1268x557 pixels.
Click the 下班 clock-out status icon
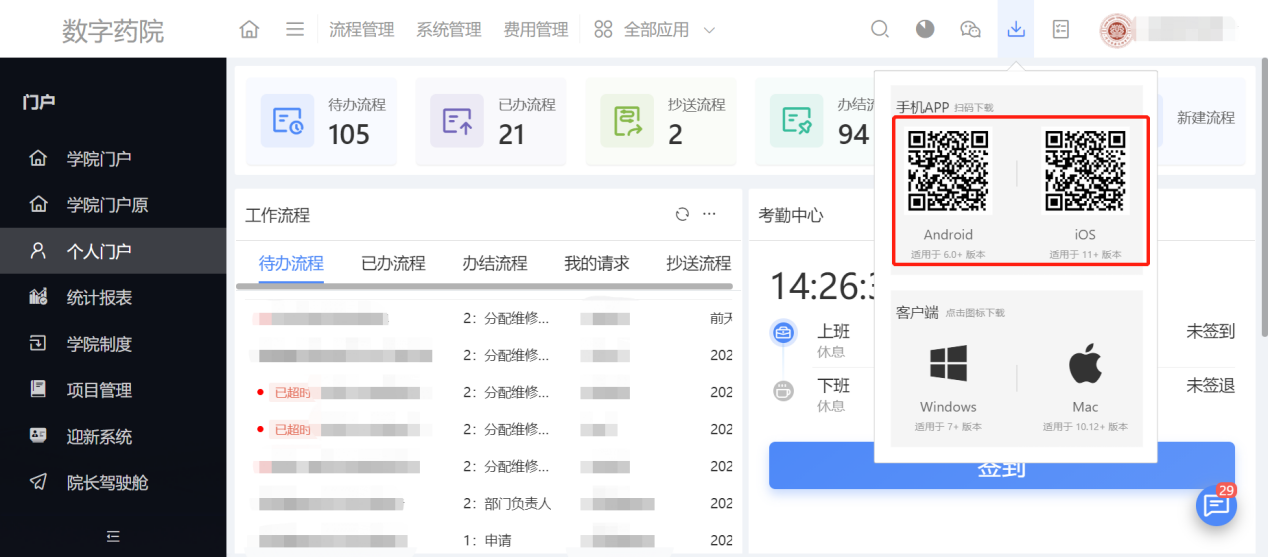784,391
